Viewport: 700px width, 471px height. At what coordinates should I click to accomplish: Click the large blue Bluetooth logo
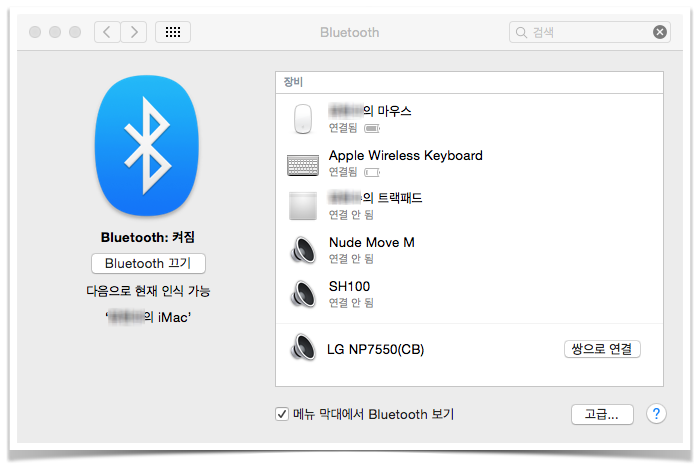147,146
